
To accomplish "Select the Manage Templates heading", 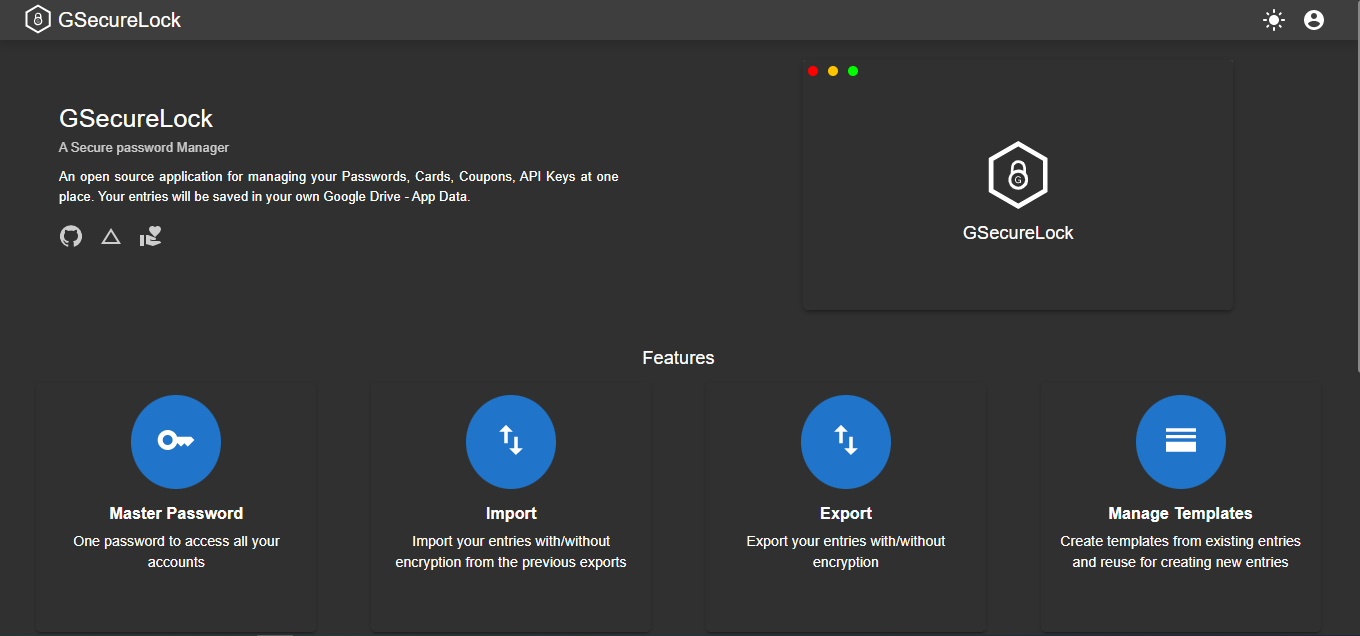I will coord(1181,513).
